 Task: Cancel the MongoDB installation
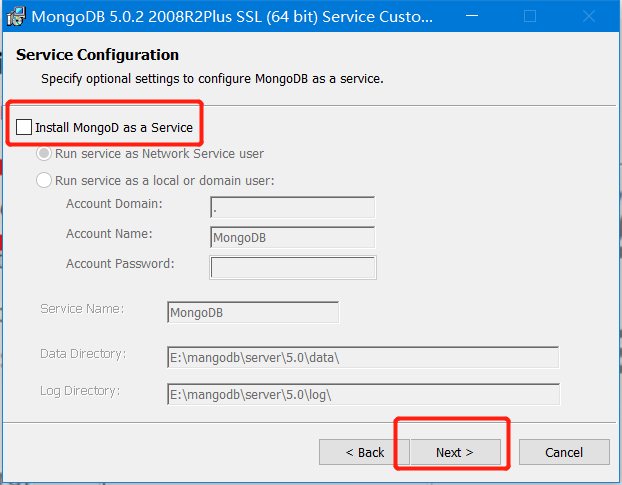click(x=564, y=452)
